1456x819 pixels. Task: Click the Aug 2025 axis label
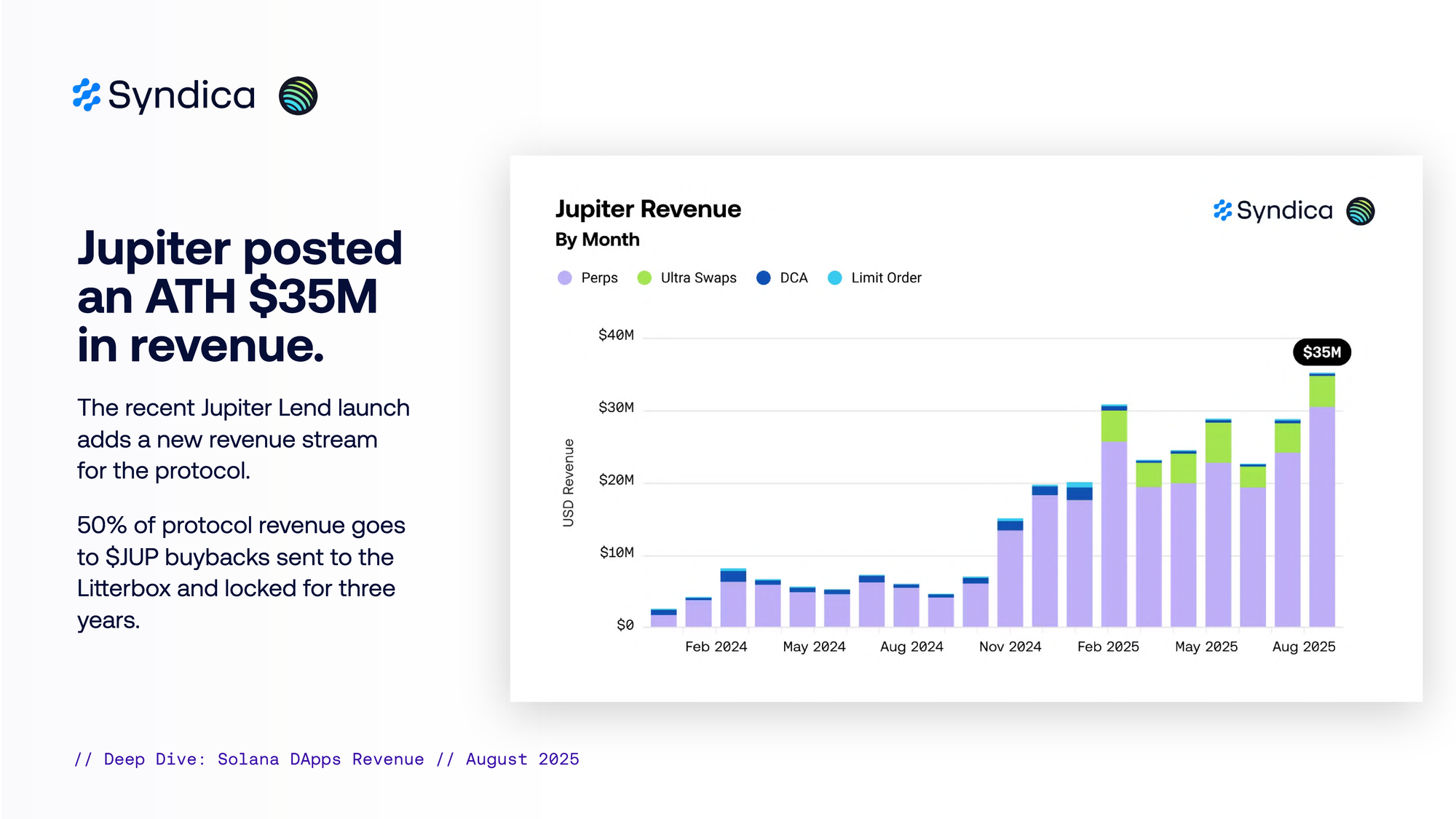[1303, 646]
